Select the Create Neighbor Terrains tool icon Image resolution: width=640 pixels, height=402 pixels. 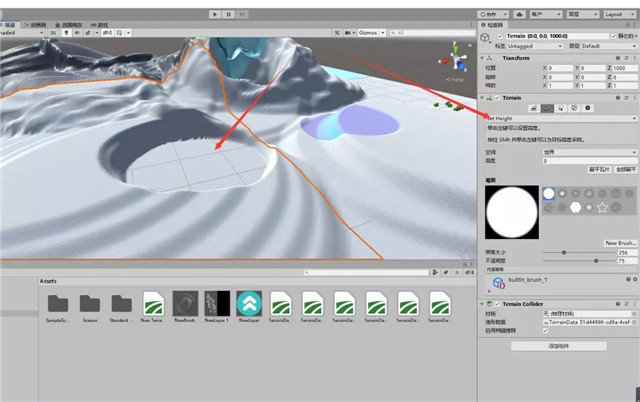pos(533,107)
